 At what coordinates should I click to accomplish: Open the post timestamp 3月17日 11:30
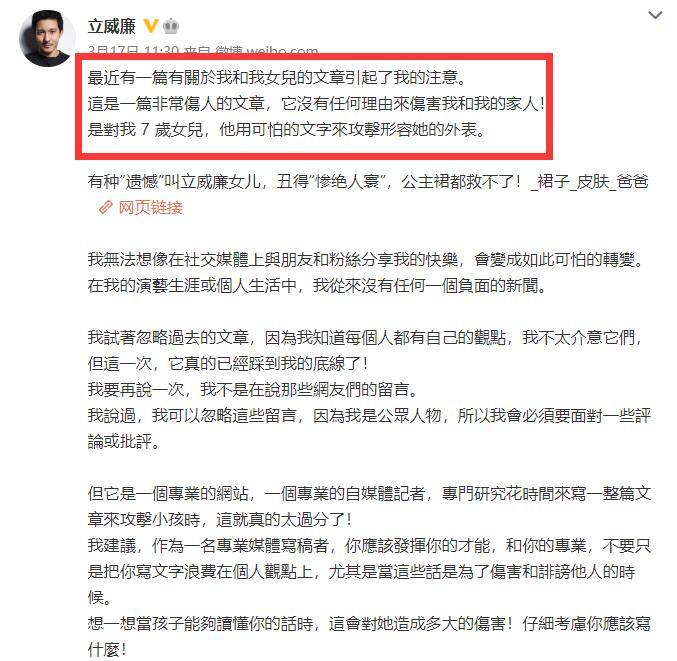[133, 49]
